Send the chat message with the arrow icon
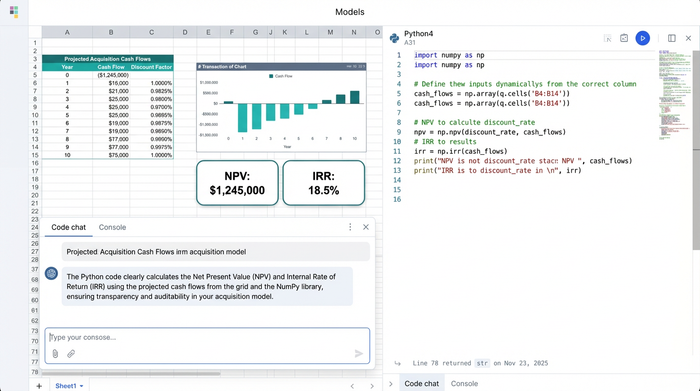Image resolution: width=700 pixels, height=391 pixels. coord(358,354)
